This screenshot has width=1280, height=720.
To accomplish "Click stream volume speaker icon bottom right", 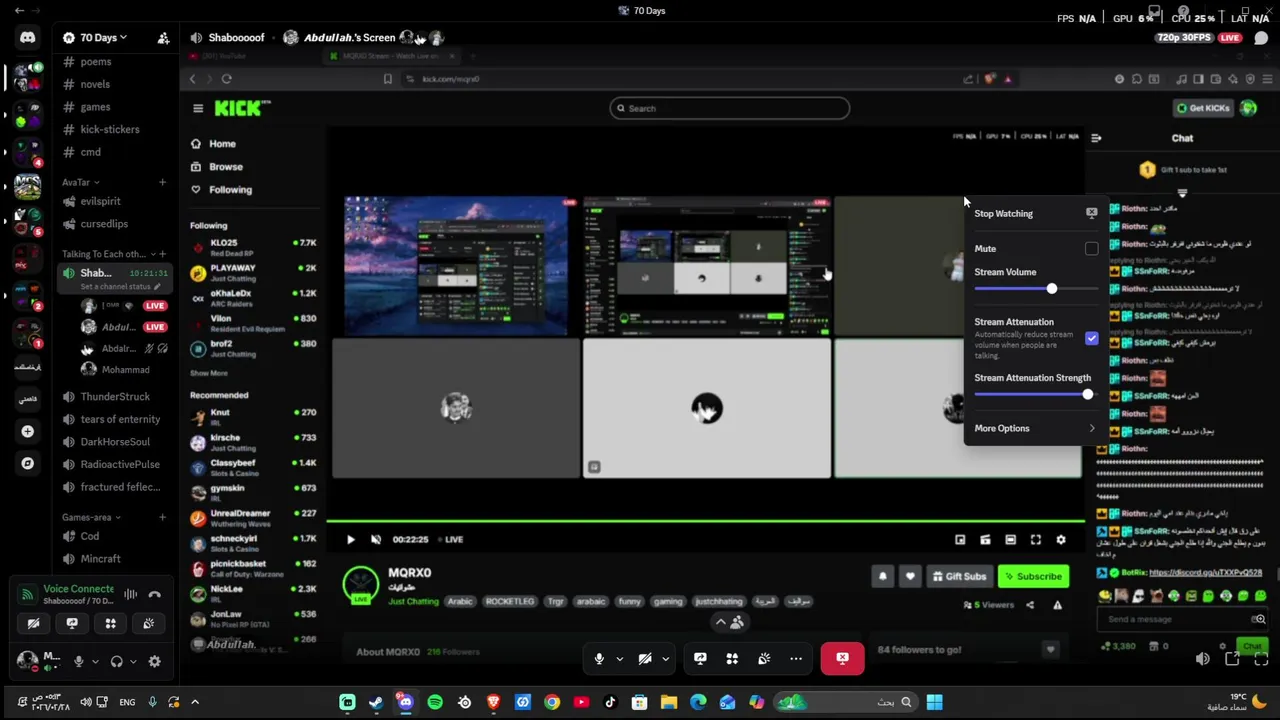I will click(x=1202, y=658).
